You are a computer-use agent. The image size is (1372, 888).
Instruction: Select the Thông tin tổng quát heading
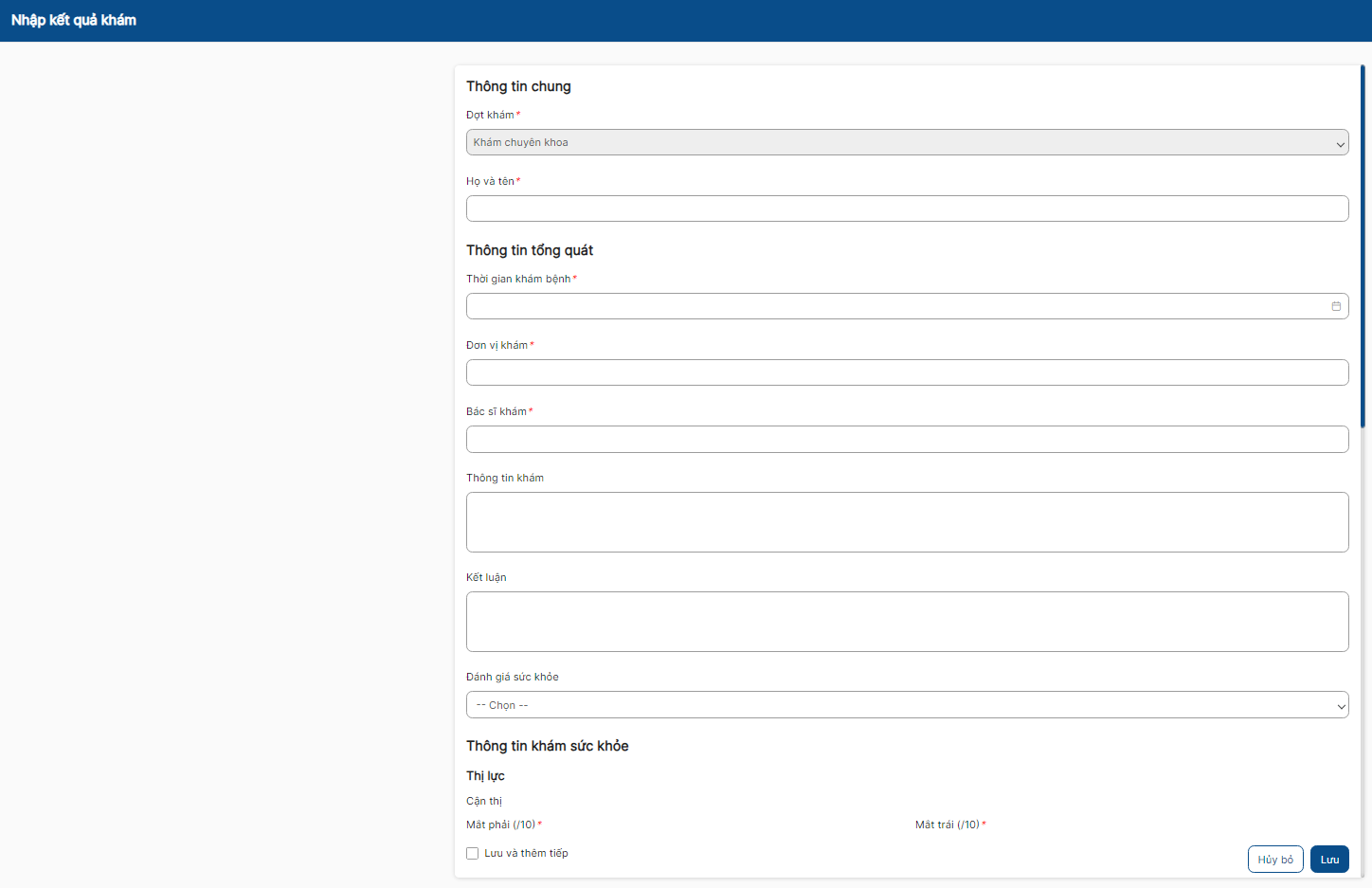click(x=530, y=250)
